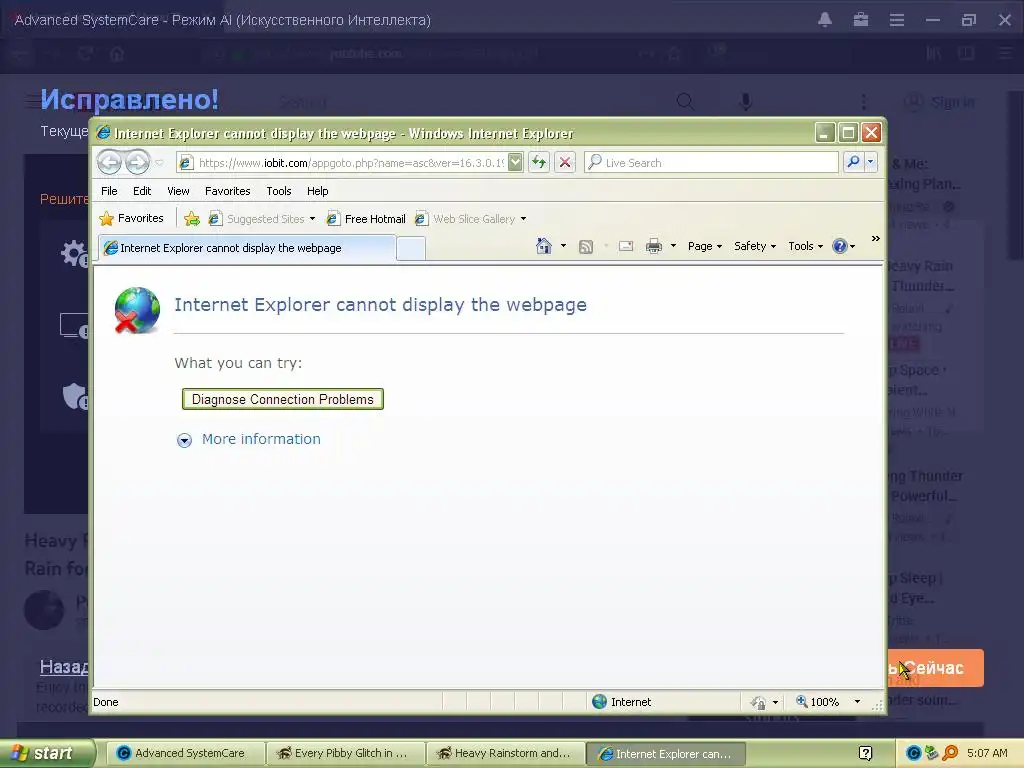1024x768 pixels.
Task: Open Suggested Sites dropdown
Action: coord(261,219)
